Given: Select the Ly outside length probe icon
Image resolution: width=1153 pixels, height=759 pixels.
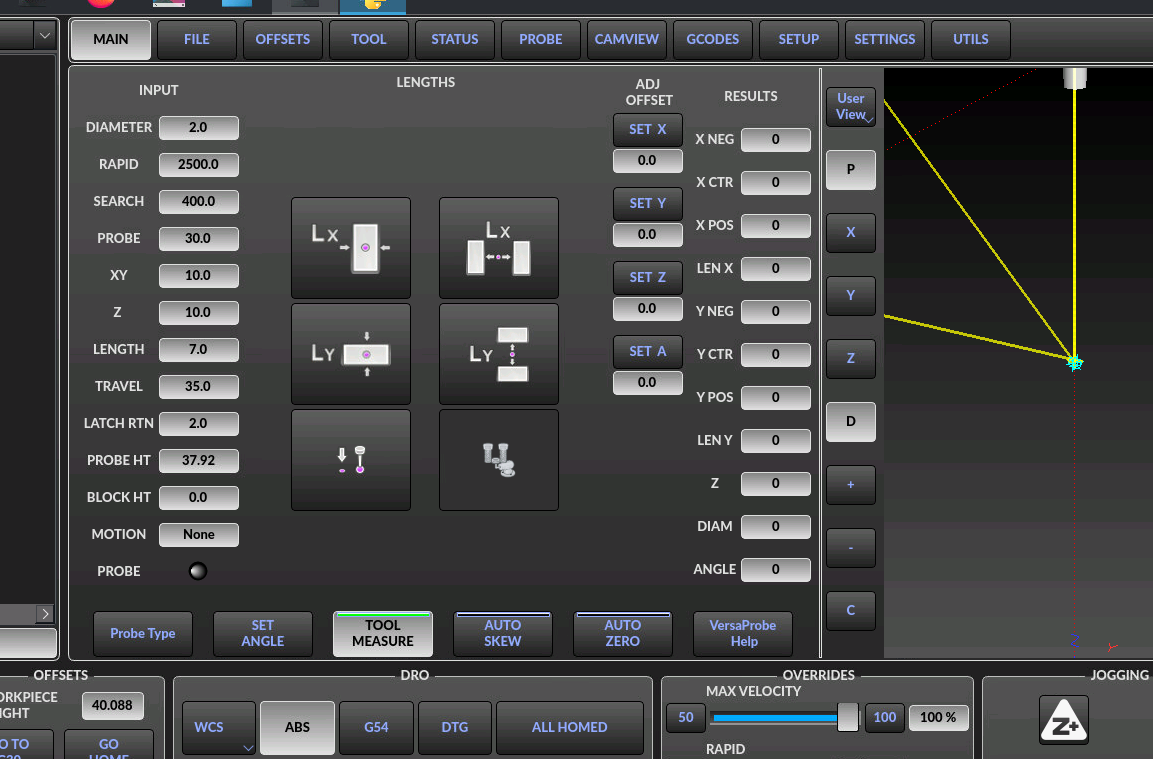Looking at the screenshot, I should click(x=351, y=354).
